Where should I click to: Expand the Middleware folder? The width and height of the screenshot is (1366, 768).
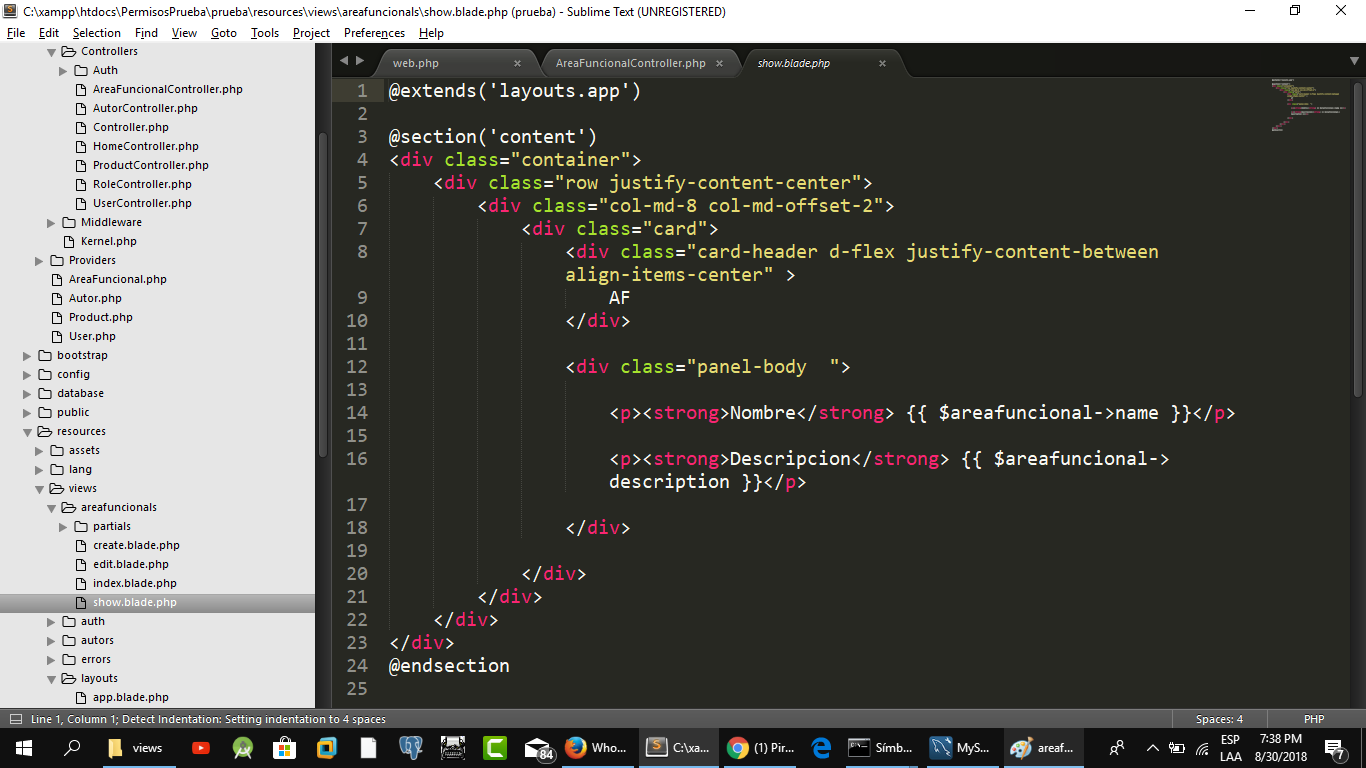coord(52,222)
